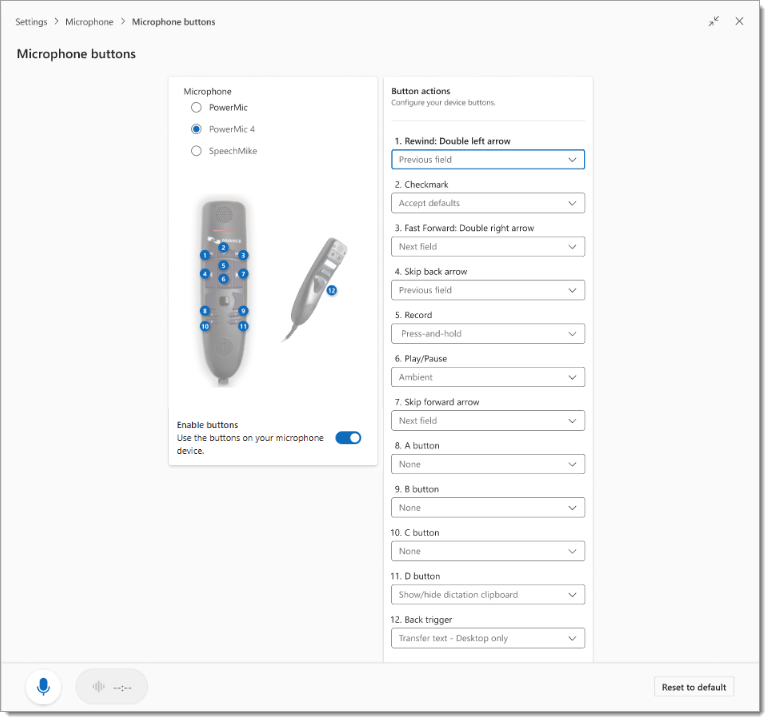This screenshot has height=722, width=770.
Task: Click the blue microphone record icon
Action: (x=43, y=687)
